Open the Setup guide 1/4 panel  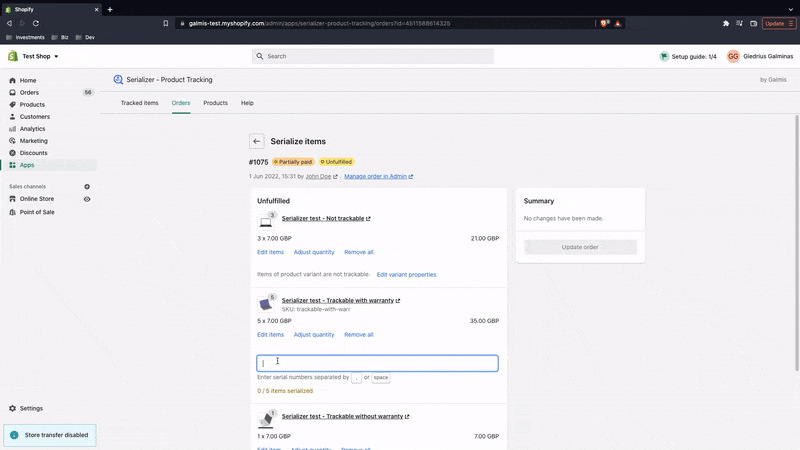click(688, 57)
